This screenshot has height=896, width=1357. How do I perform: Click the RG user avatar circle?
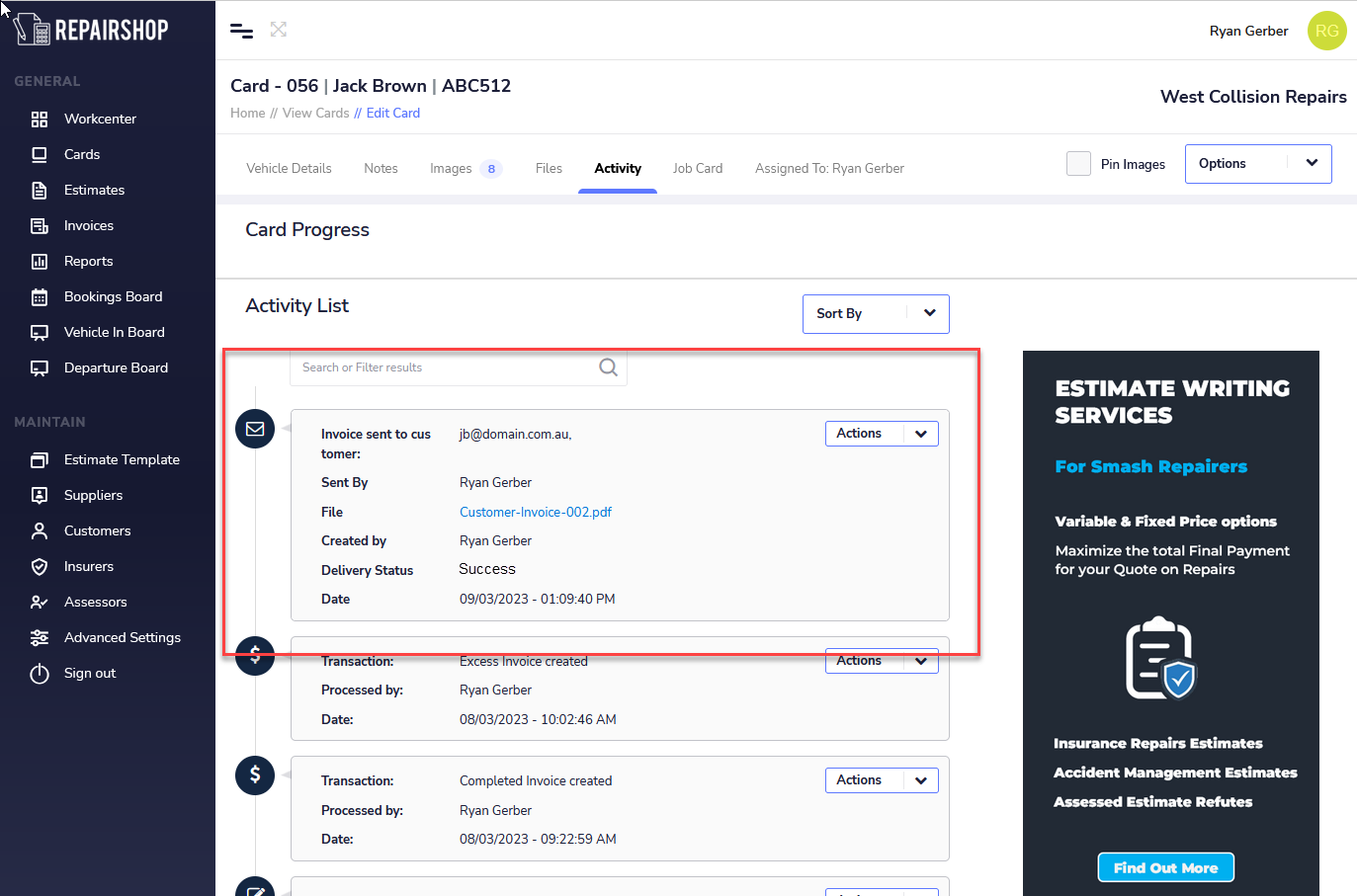[x=1326, y=31]
